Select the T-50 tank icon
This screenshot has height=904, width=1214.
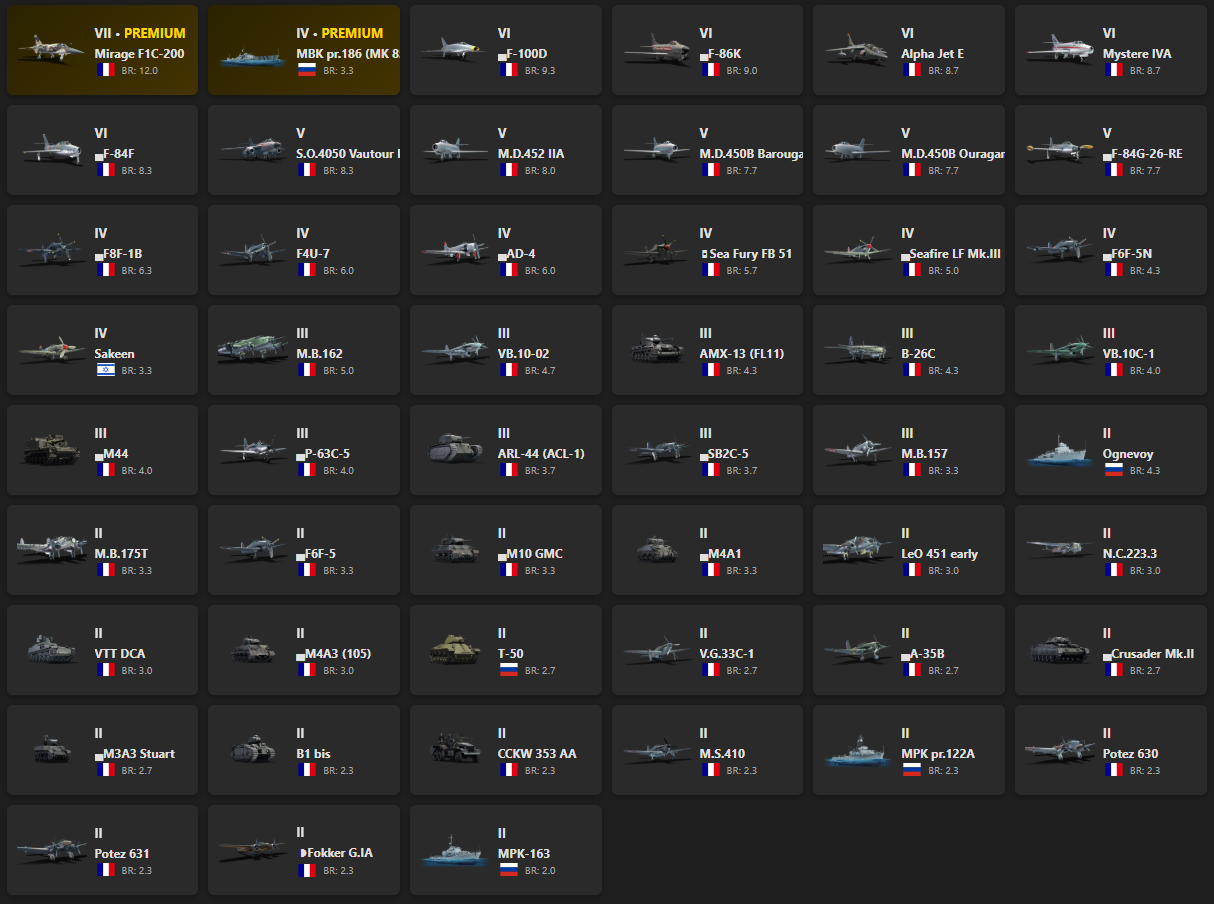[453, 650]
